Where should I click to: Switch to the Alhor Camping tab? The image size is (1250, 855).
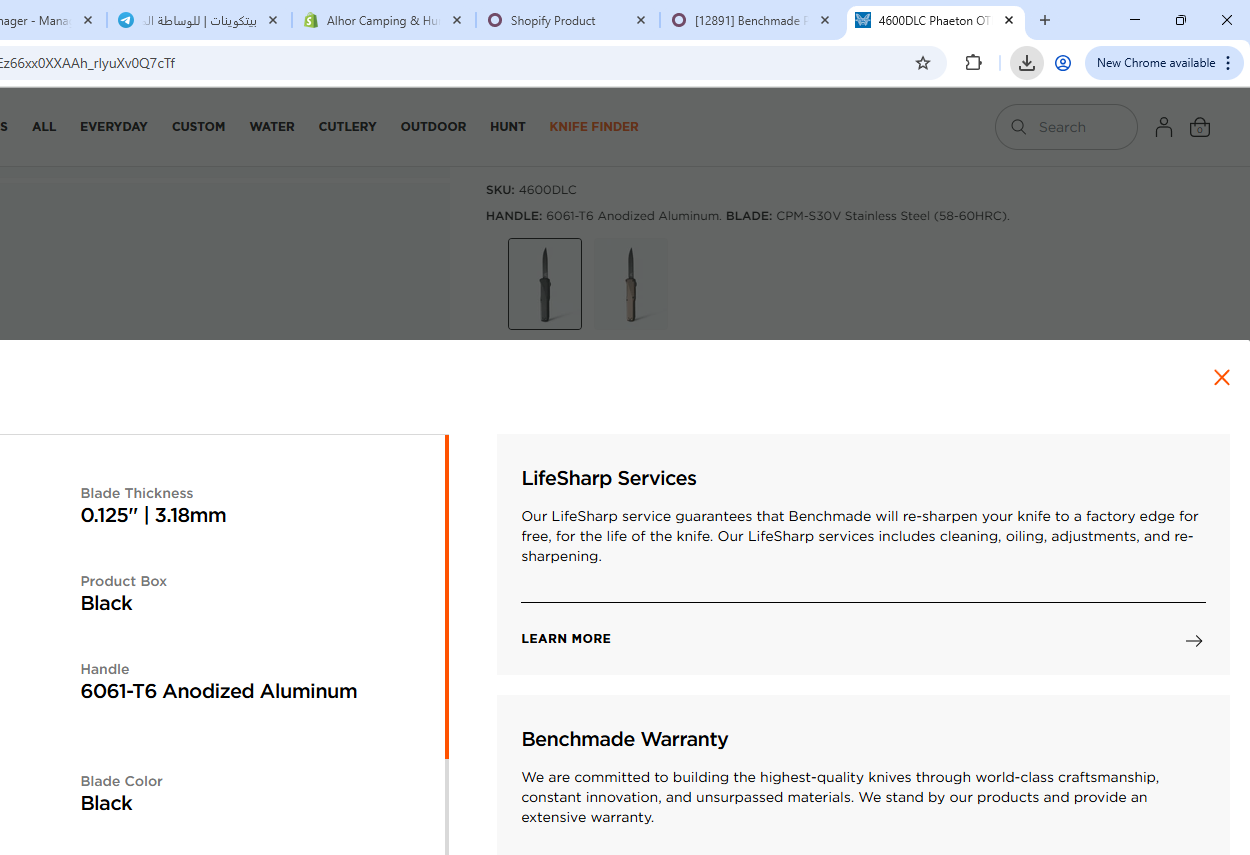coord(382,20)
